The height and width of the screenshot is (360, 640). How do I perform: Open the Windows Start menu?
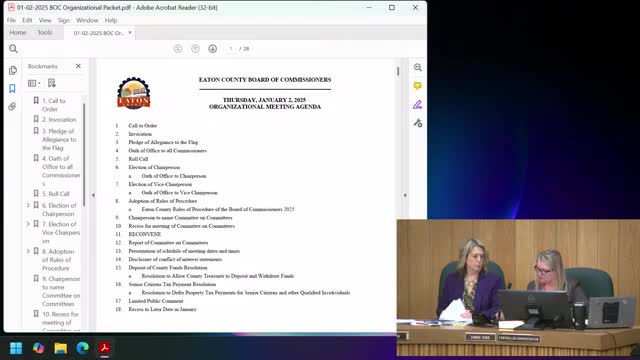pos(16,348)
